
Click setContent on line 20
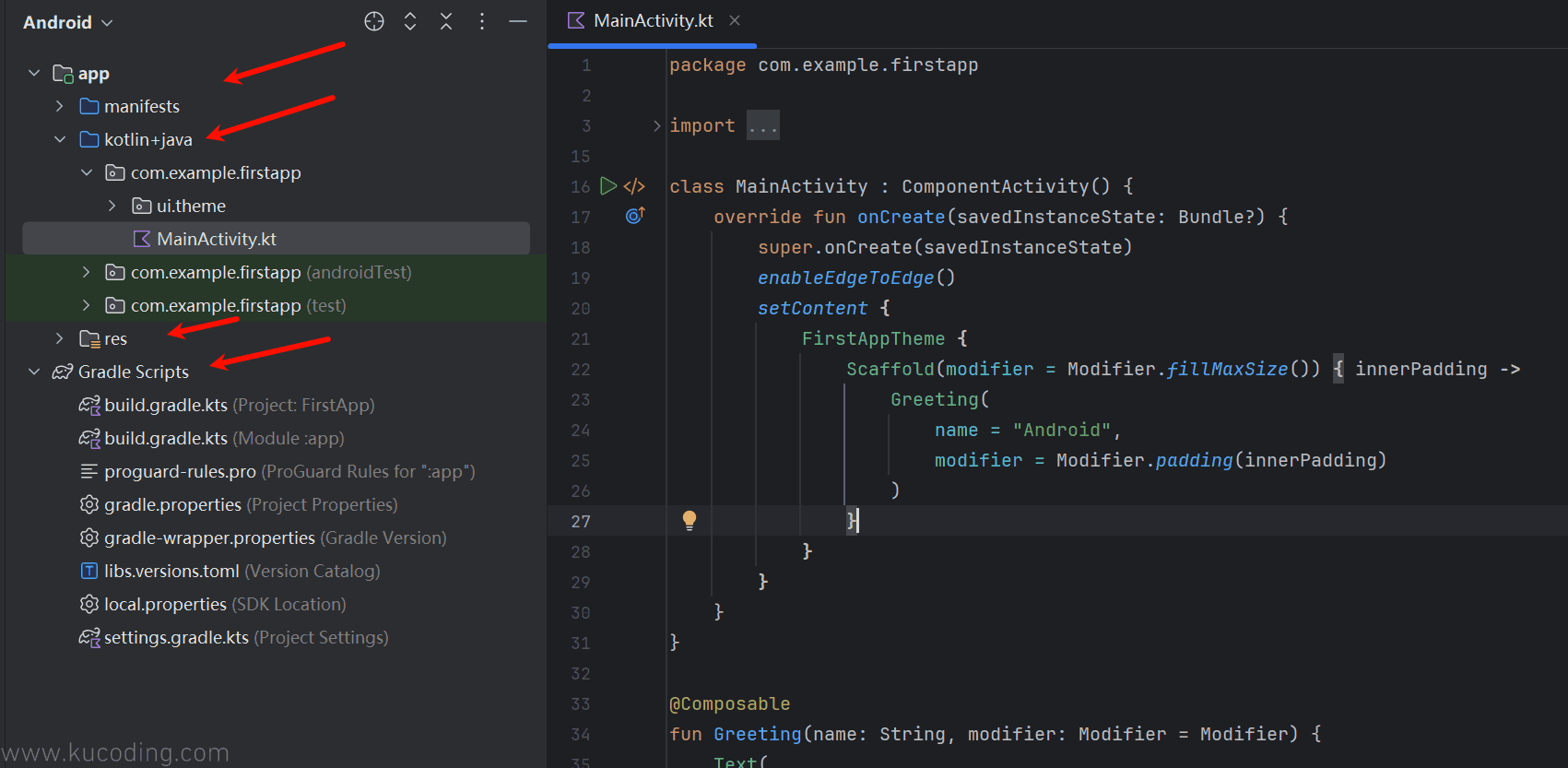point(812,308)
